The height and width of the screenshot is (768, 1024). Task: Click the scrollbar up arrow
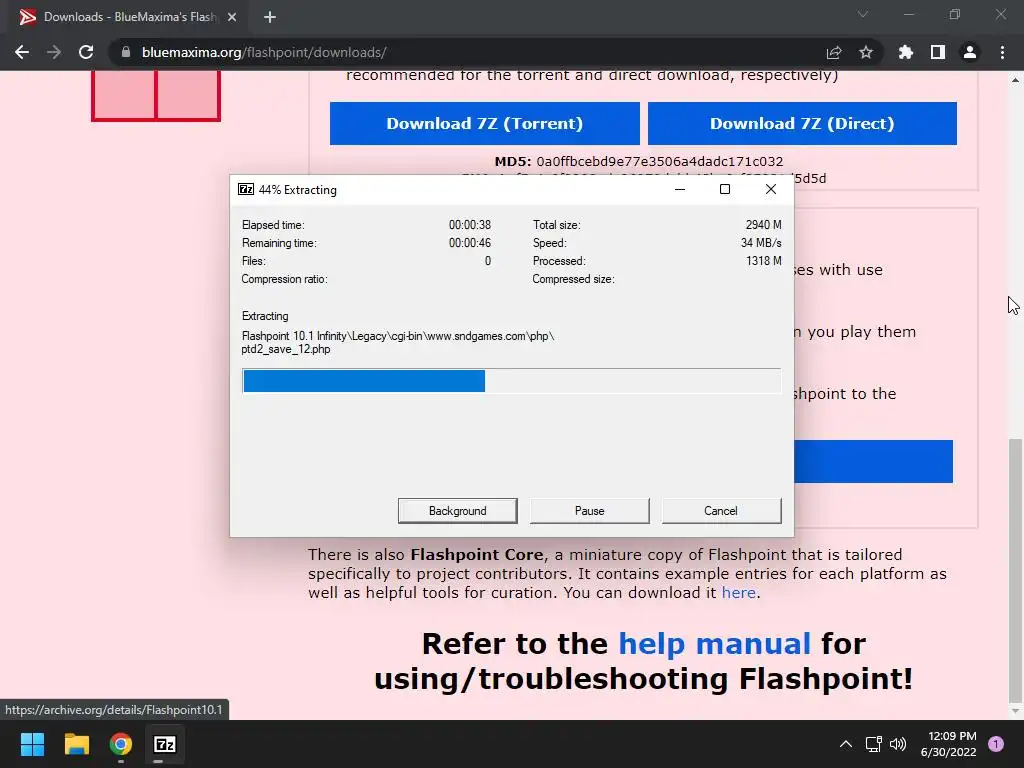(x=1015, y=80)
